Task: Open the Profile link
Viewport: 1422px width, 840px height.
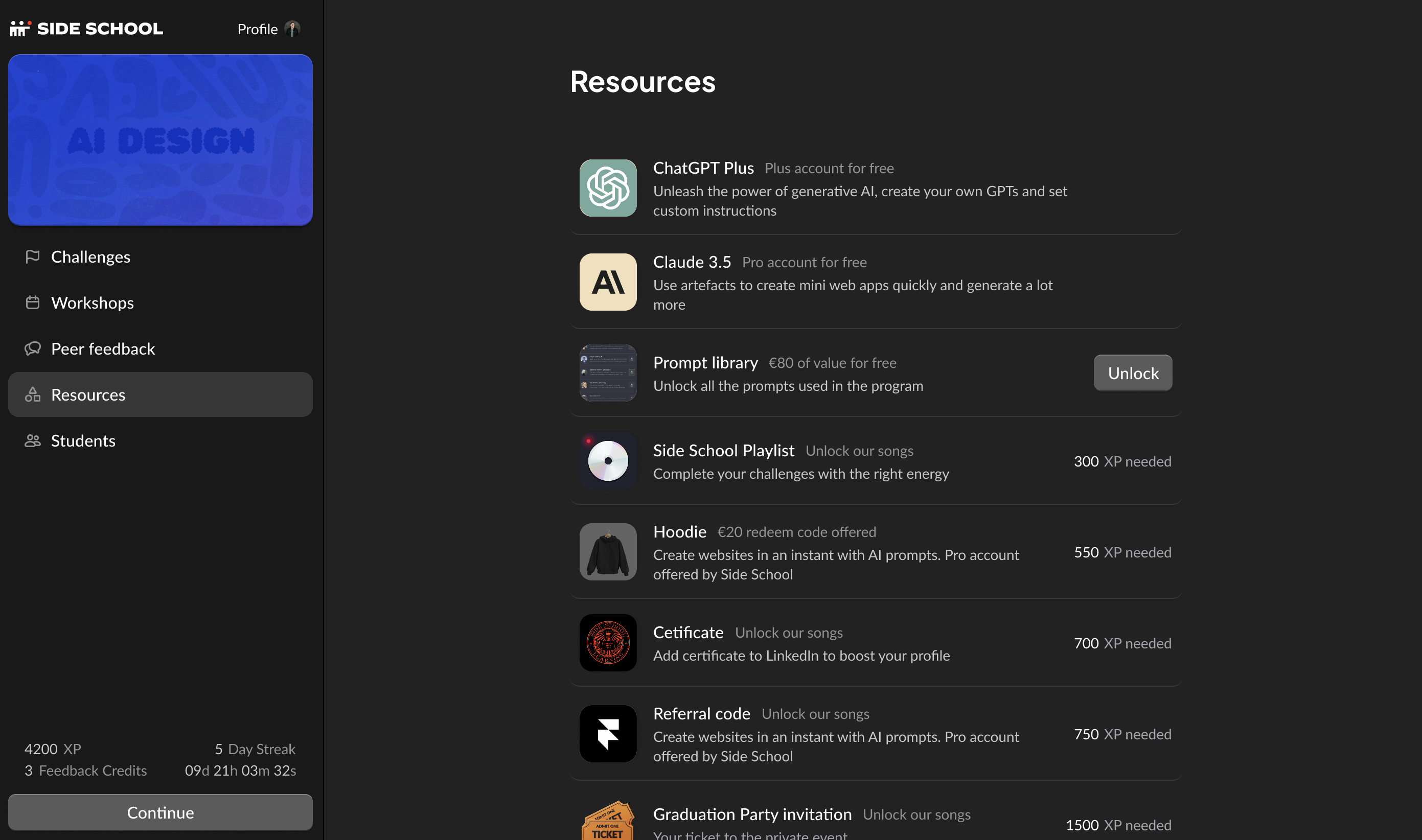Action: 257,29
